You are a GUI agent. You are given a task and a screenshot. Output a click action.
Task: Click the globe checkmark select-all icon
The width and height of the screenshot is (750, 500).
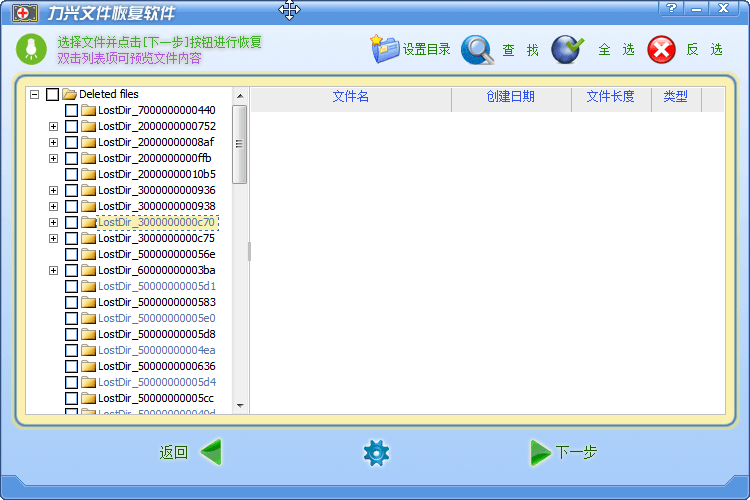point(567,49)
